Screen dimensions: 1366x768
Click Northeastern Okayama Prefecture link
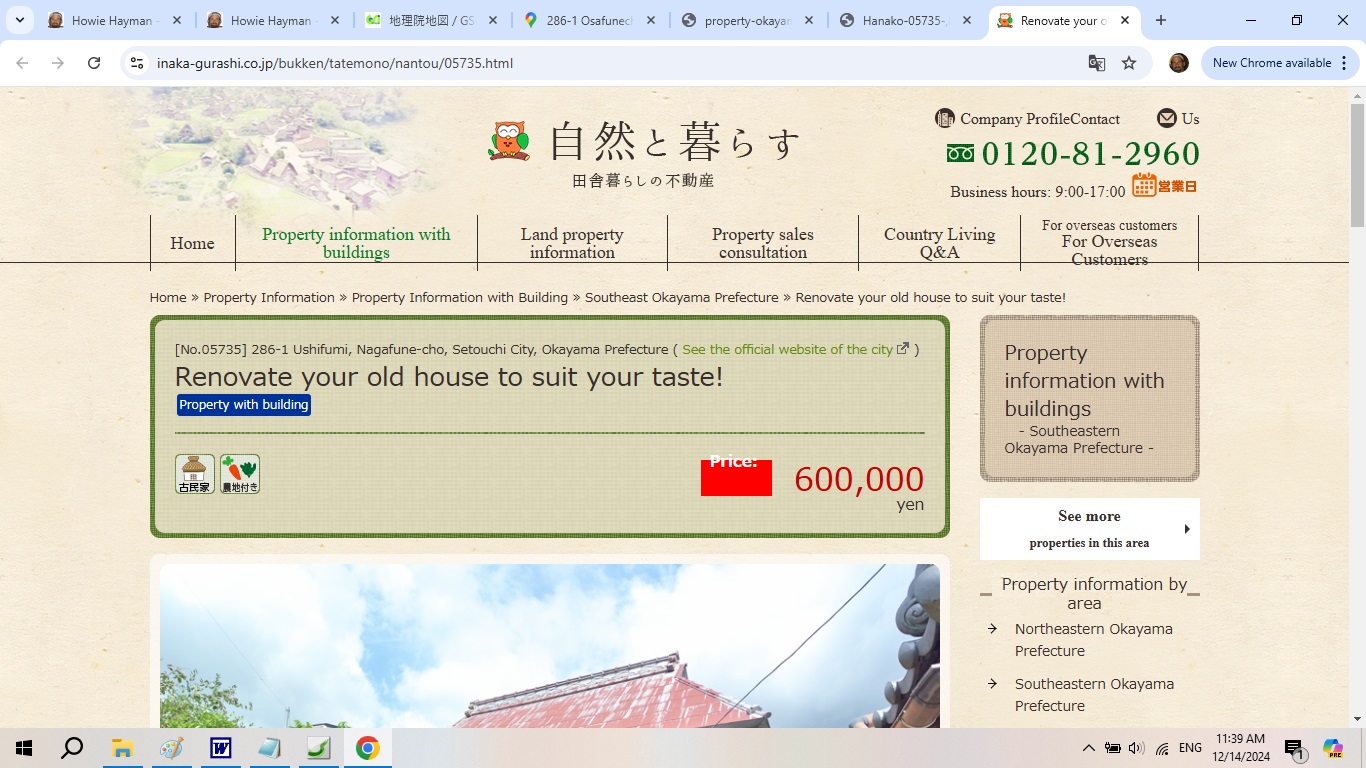(x=1093, y=639)
